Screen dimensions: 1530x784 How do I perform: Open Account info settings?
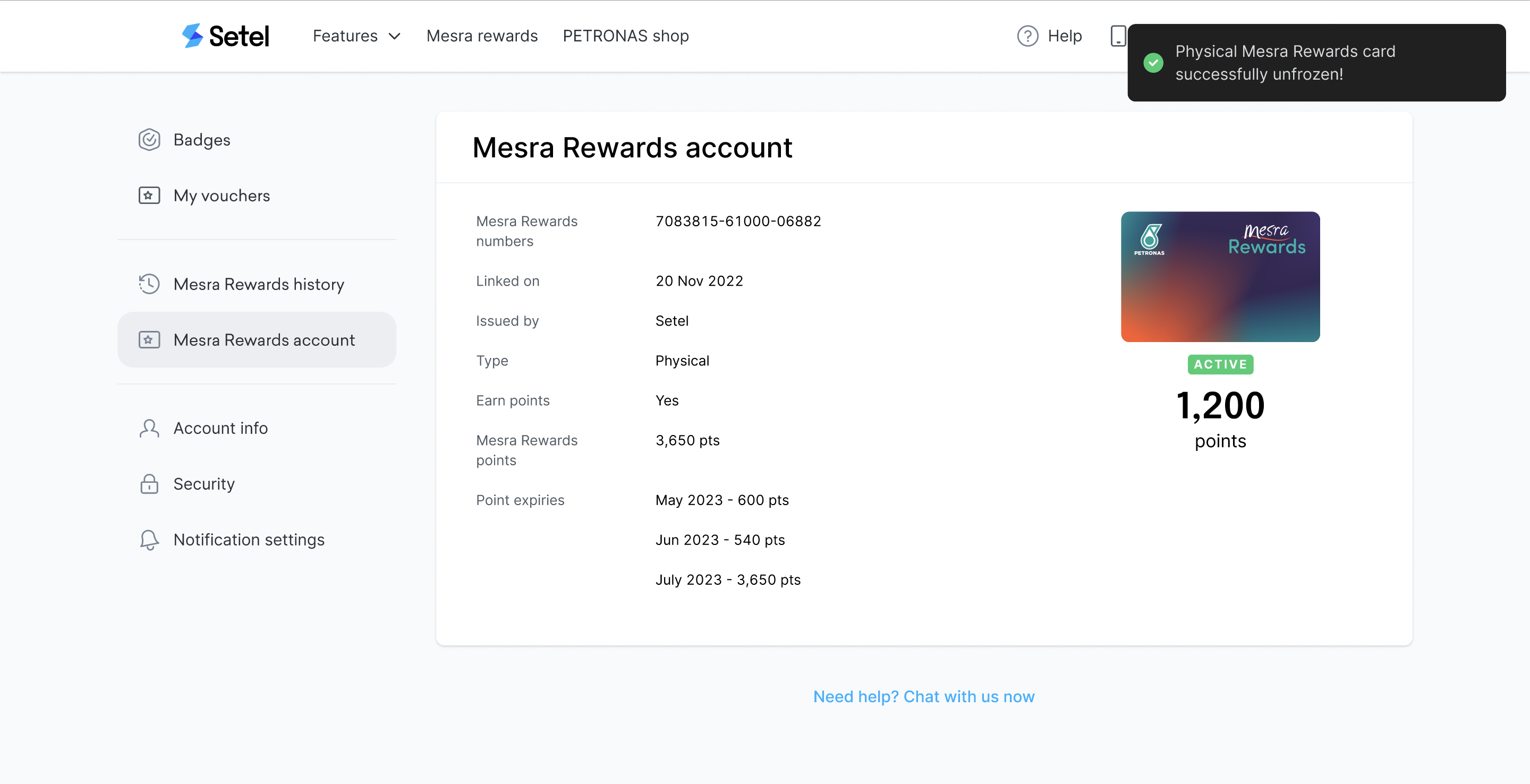257,428
